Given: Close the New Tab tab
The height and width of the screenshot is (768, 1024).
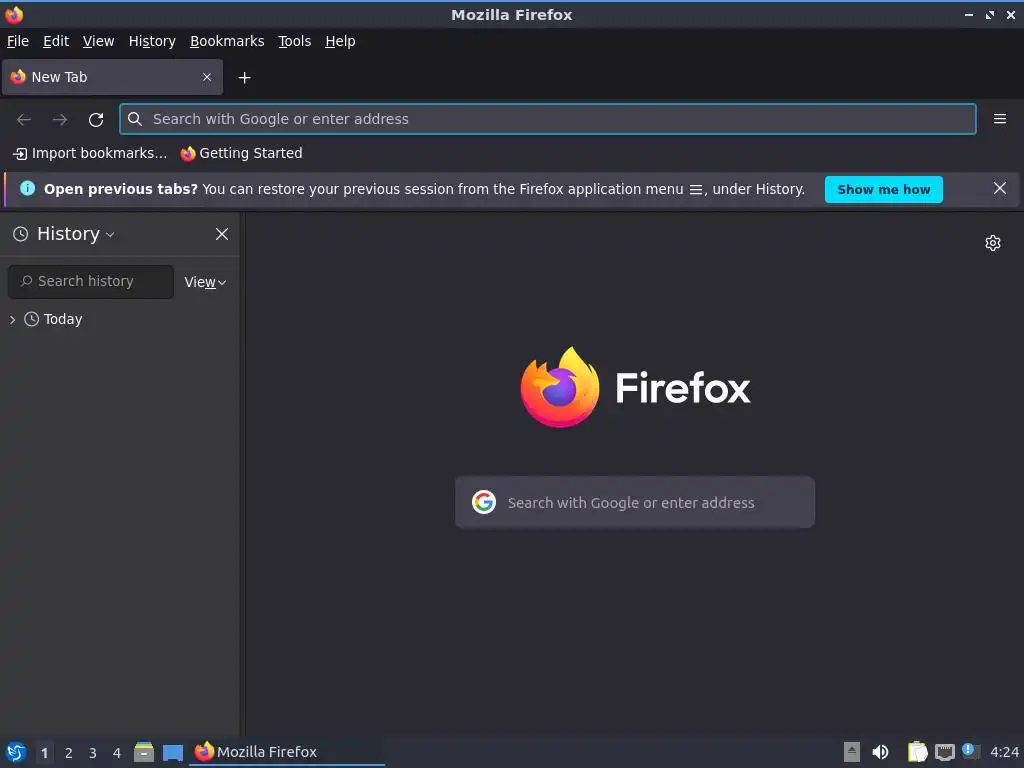Looking at the screenshot, I should coord(207,77).
